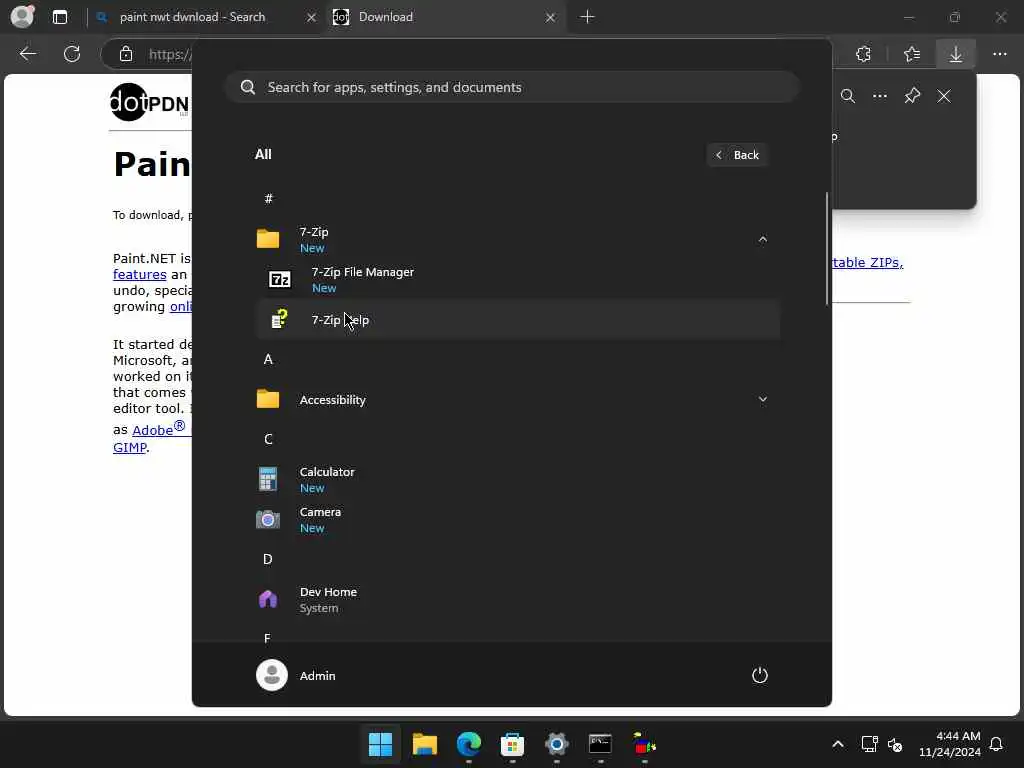Image resolution: width=1024 pixels, height=768 pixels.
Task: Open a new browser tab
Action: [x=587, y=17]
